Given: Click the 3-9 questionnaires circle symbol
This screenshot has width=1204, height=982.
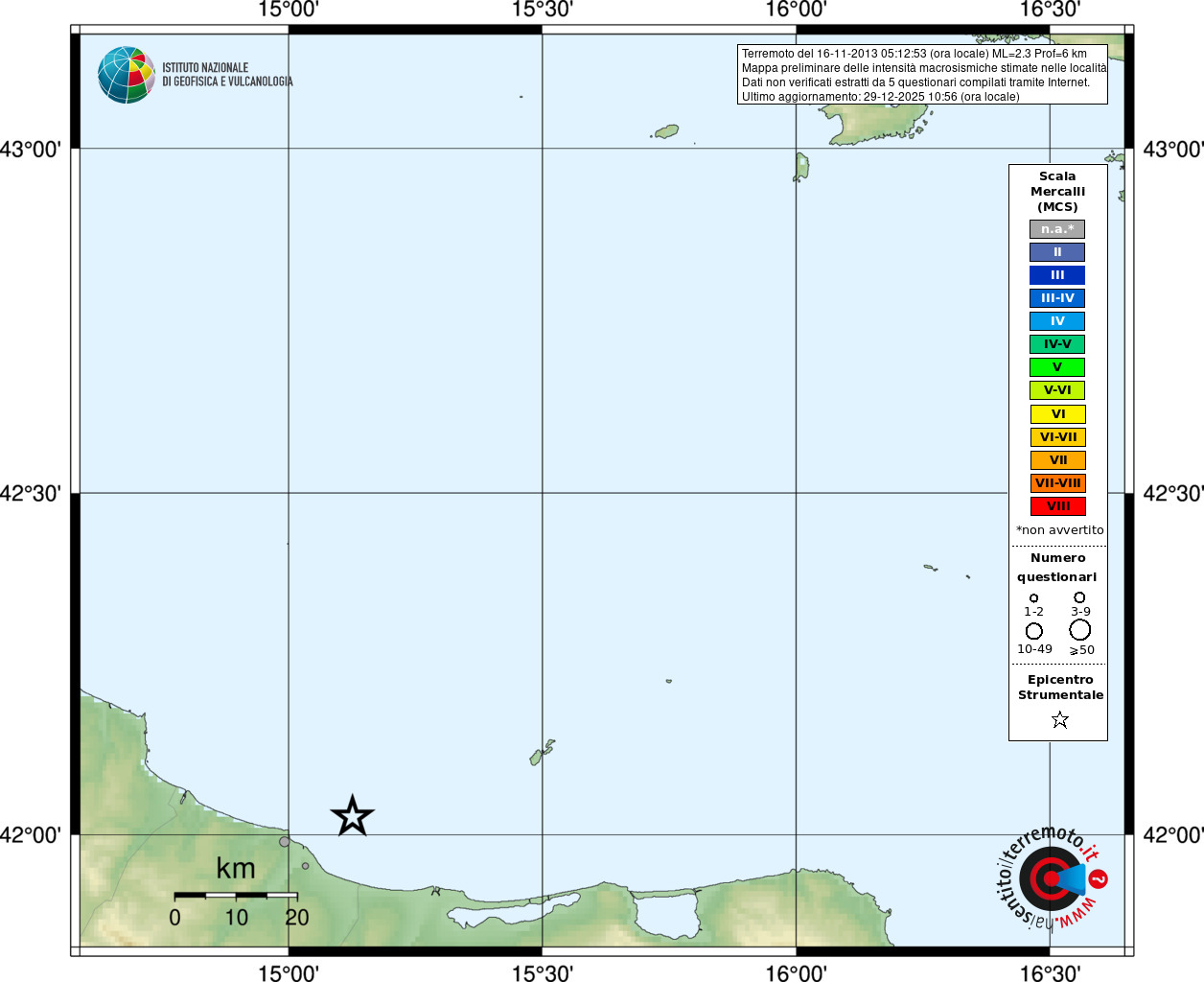Looking at the screenshot, I should 1079,597.
